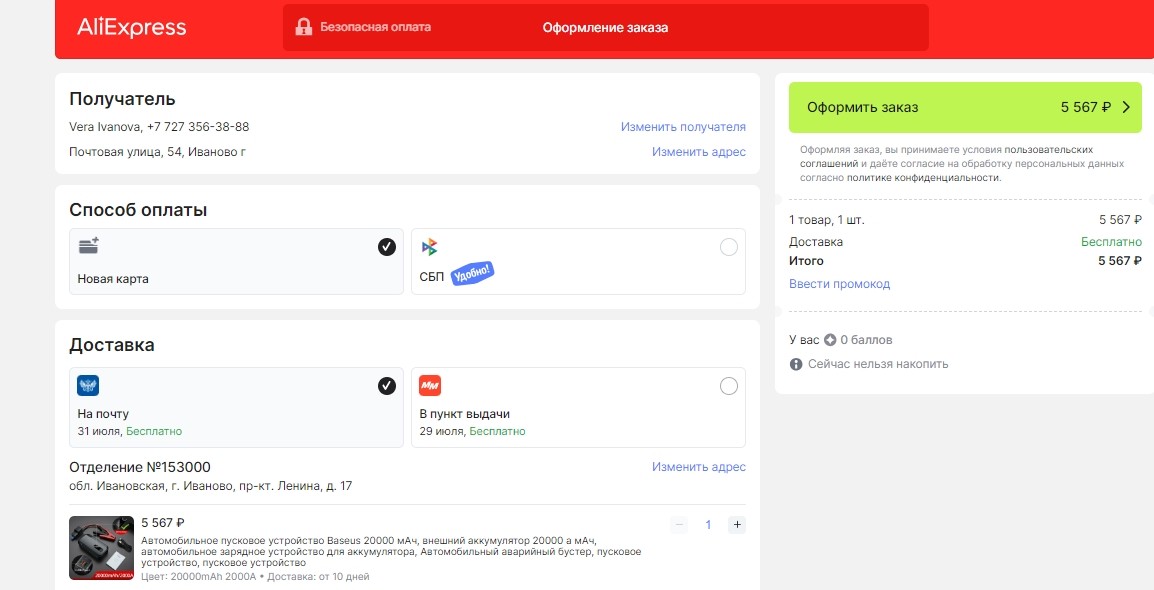
Task: Click 'Способ оплаты' section heading
Action: (x=138, y=210)
